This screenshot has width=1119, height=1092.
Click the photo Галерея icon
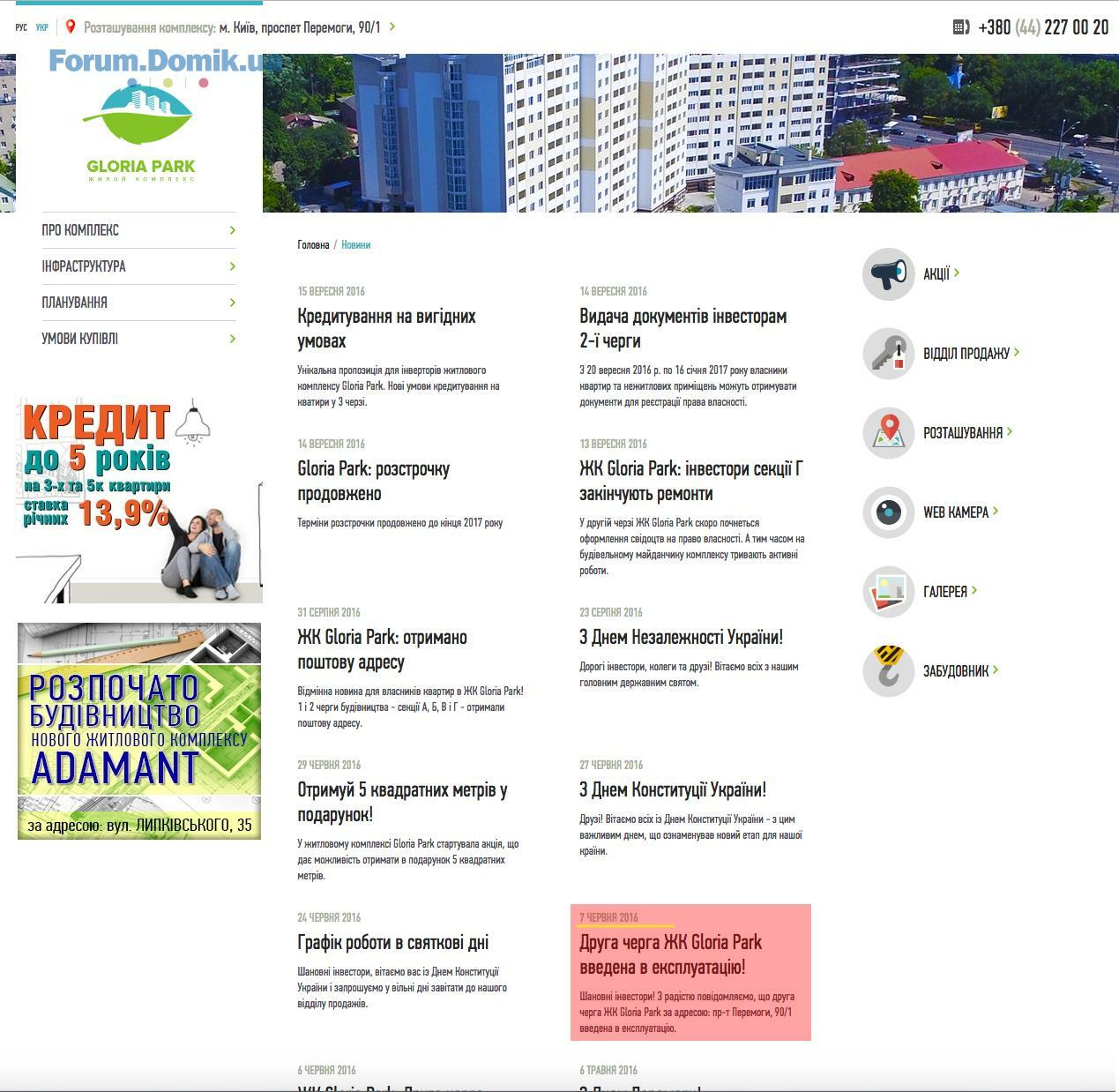coord(888,592)
